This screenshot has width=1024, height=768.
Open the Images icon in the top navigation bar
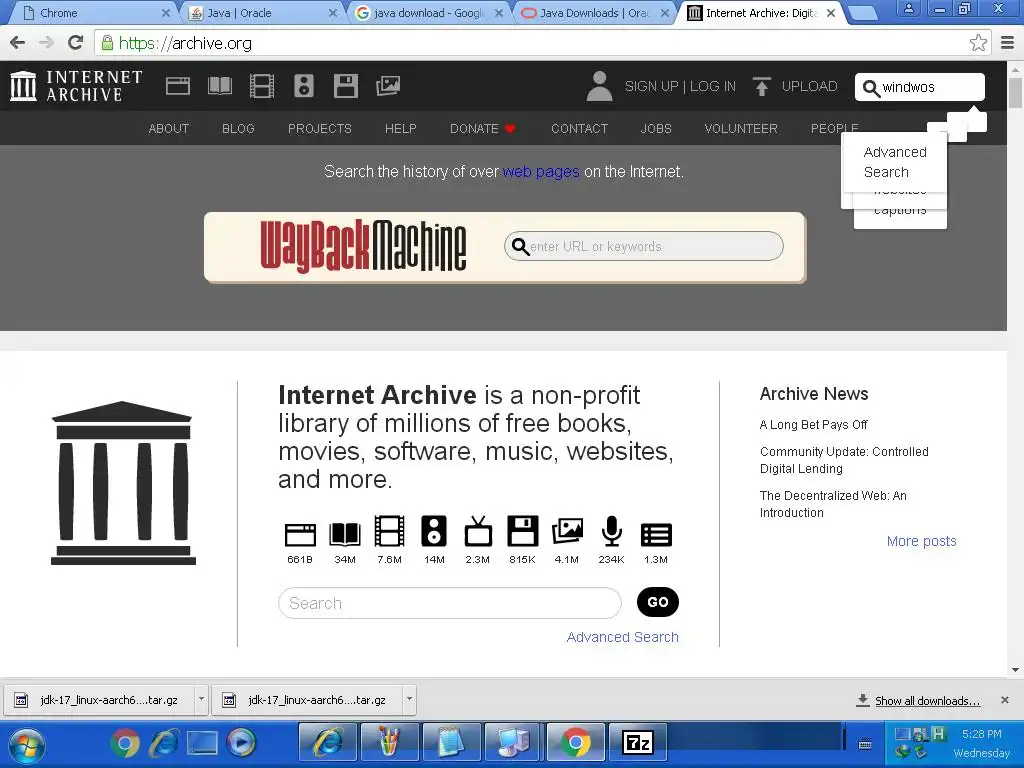388,86
